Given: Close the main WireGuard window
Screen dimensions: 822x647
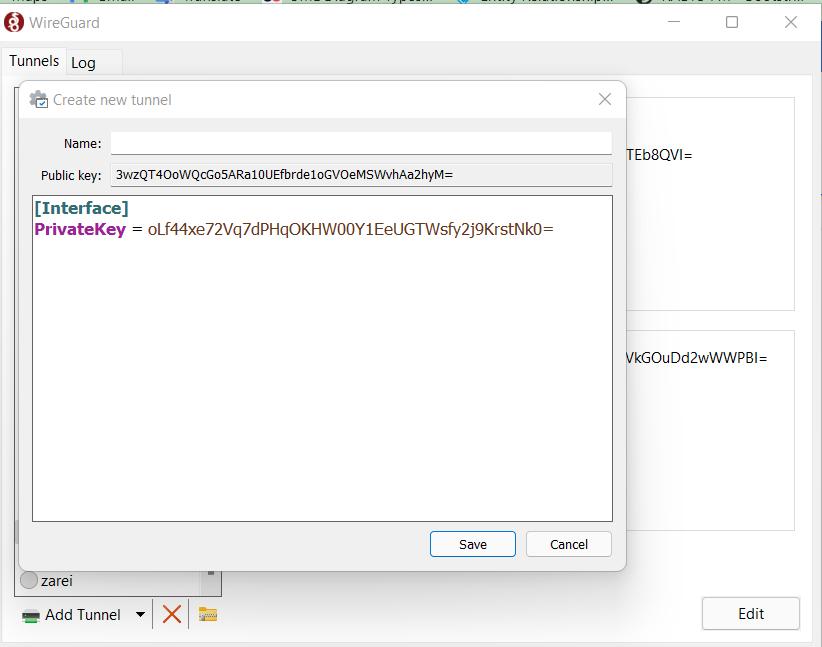Looking at the screenshot, I should pyautogui.click(x=791, y=22).
